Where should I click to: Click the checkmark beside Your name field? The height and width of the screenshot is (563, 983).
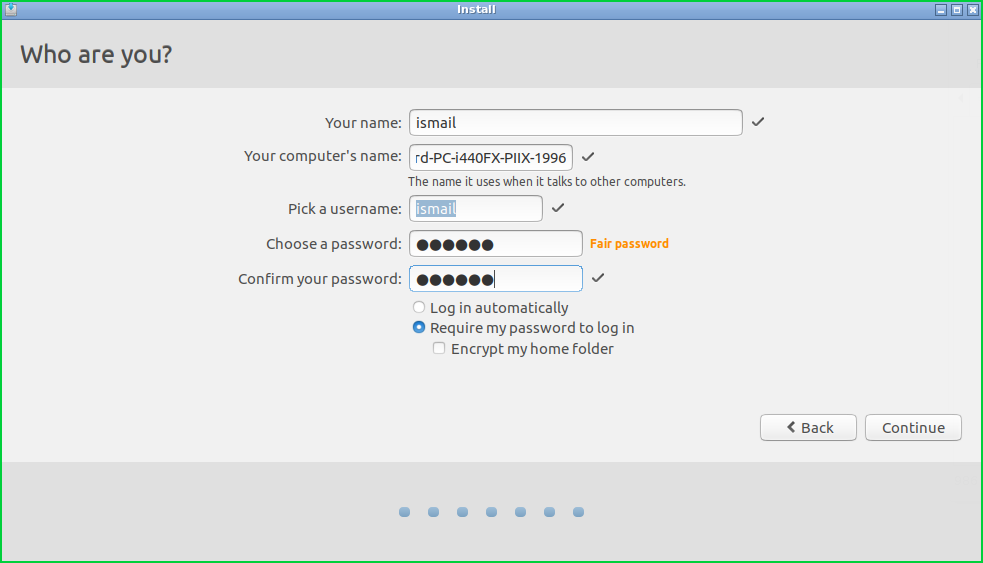coord(758,122)
